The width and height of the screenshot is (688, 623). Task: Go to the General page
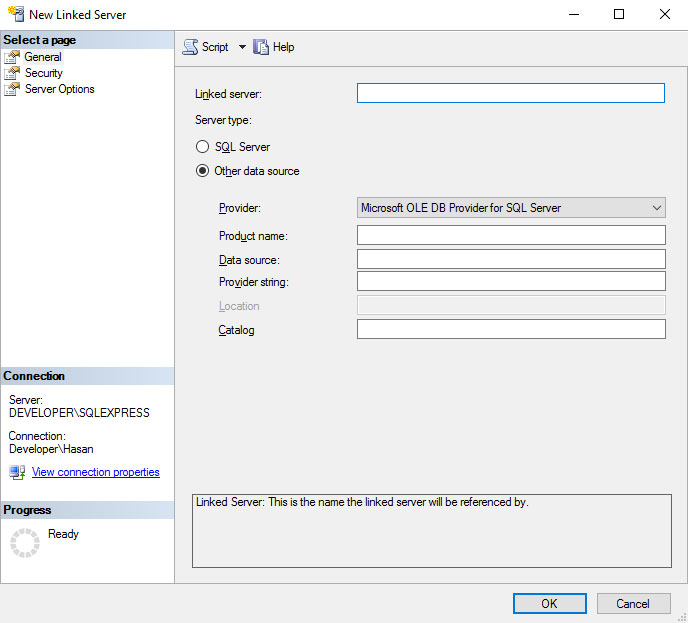pyautogui.click(x=43, y=57)
